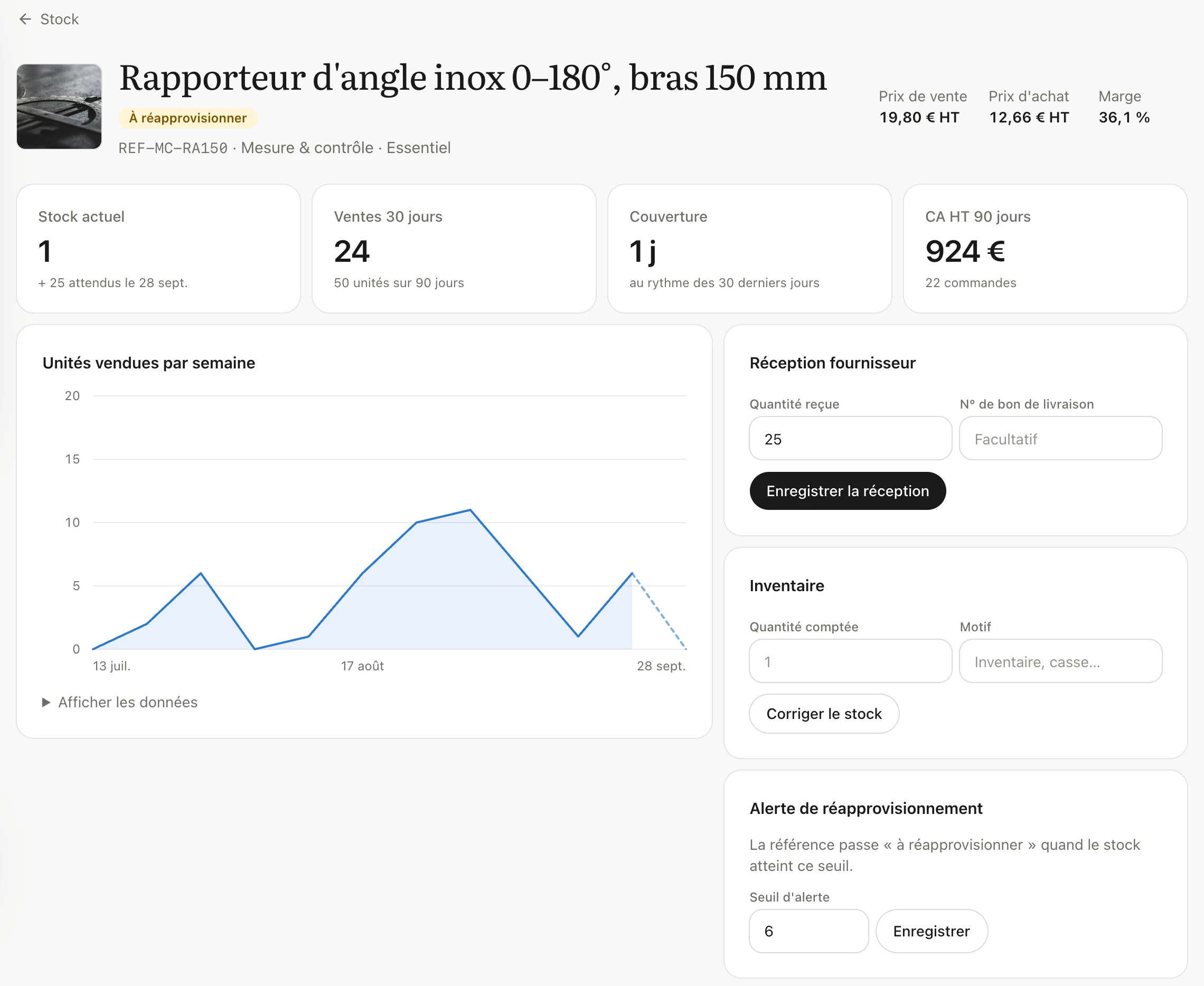Click the Prix d'achat value 12,66 € HT
Viewport: 1204px width, 986px height.
click(x=1029, y=118)
